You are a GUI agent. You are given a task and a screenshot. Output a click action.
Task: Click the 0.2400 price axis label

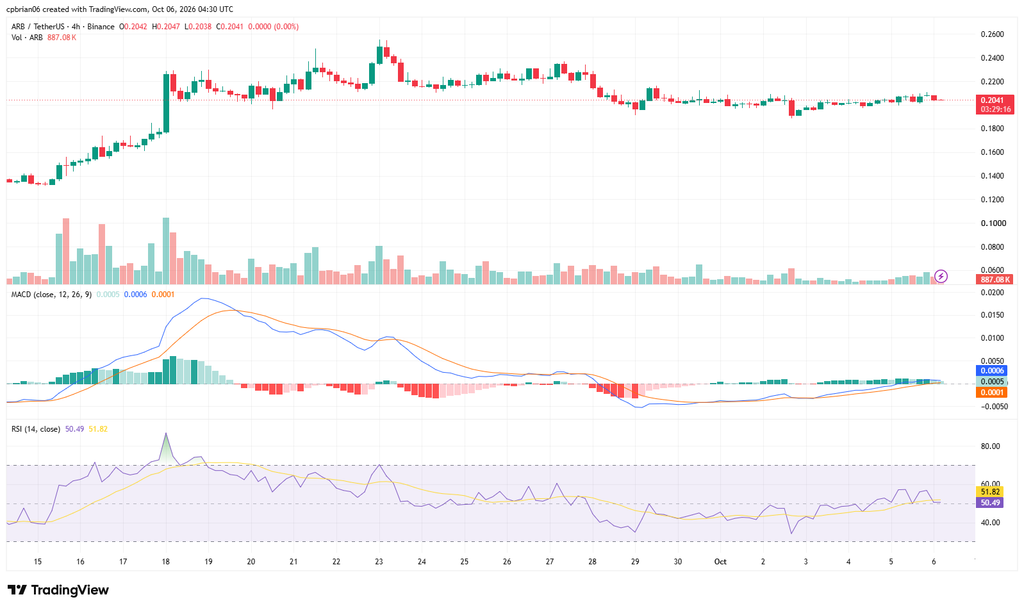pos(992,58)
